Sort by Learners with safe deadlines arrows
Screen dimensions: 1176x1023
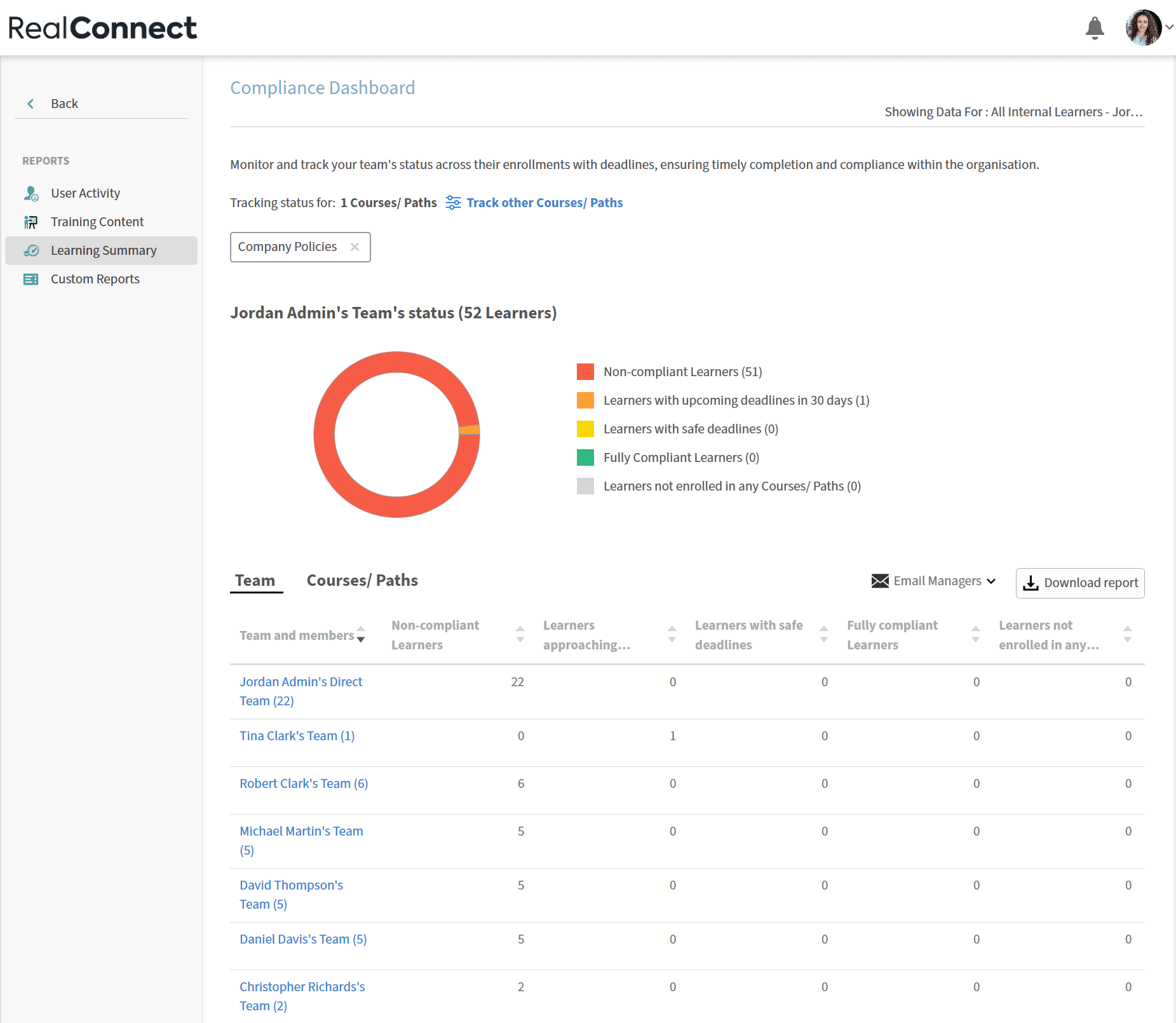click(824, 635)
